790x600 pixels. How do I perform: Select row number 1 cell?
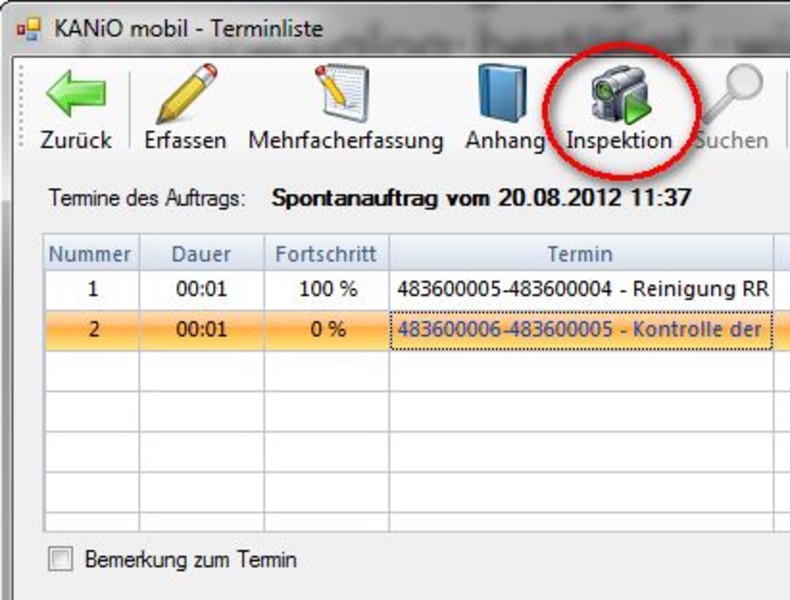click(x=92, y=290)
